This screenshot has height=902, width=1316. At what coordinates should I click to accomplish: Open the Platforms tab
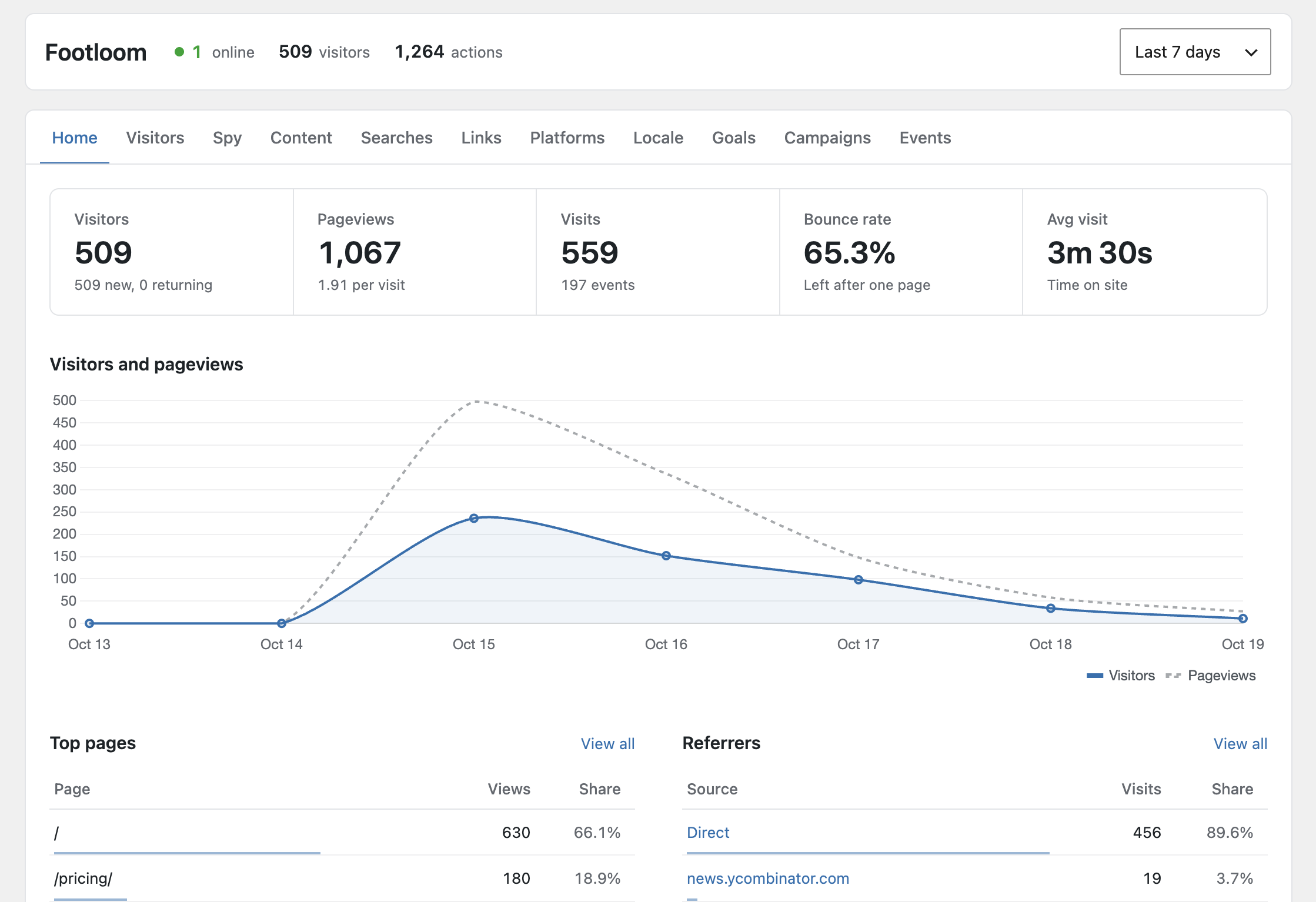coord(567,138)
